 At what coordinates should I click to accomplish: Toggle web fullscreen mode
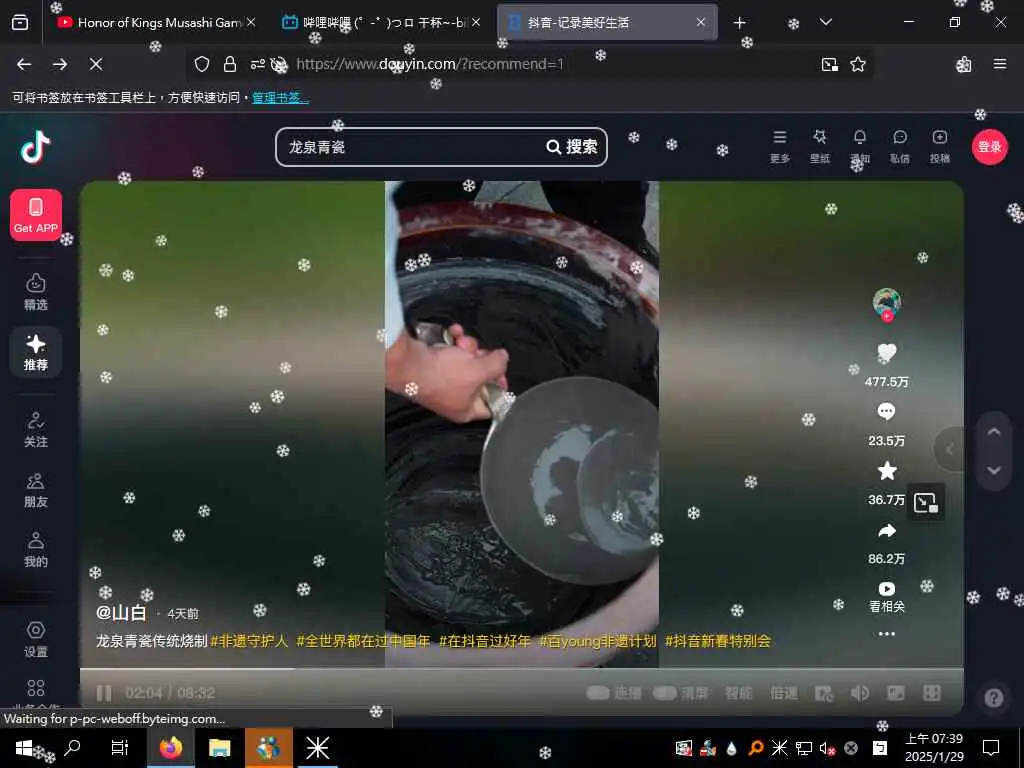click(x=895, y=693)
